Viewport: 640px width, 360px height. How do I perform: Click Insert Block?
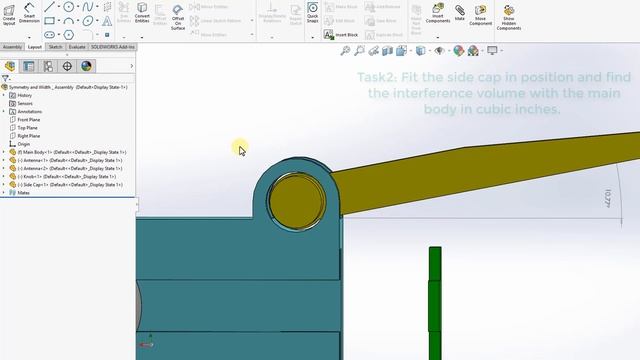point(341,35)
